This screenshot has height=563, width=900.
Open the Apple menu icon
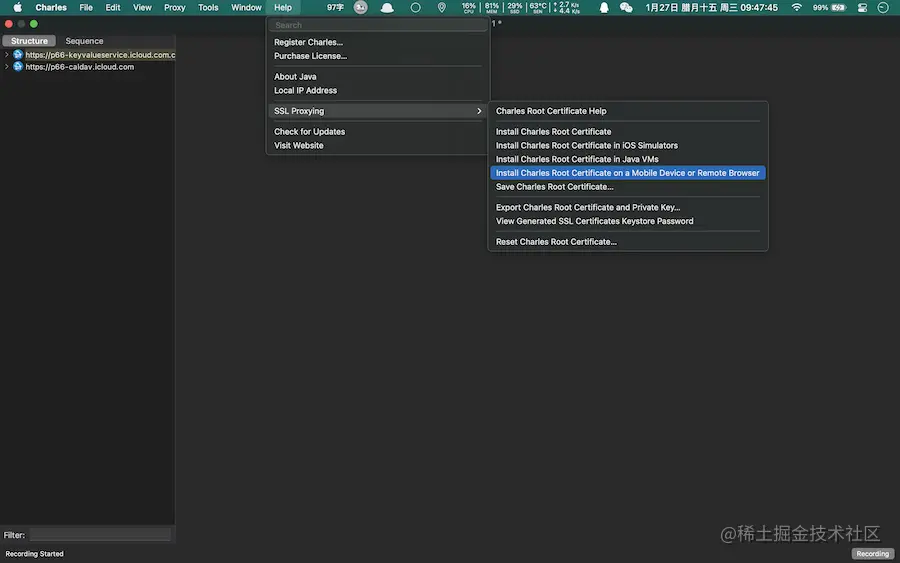[x=17, y=7]
